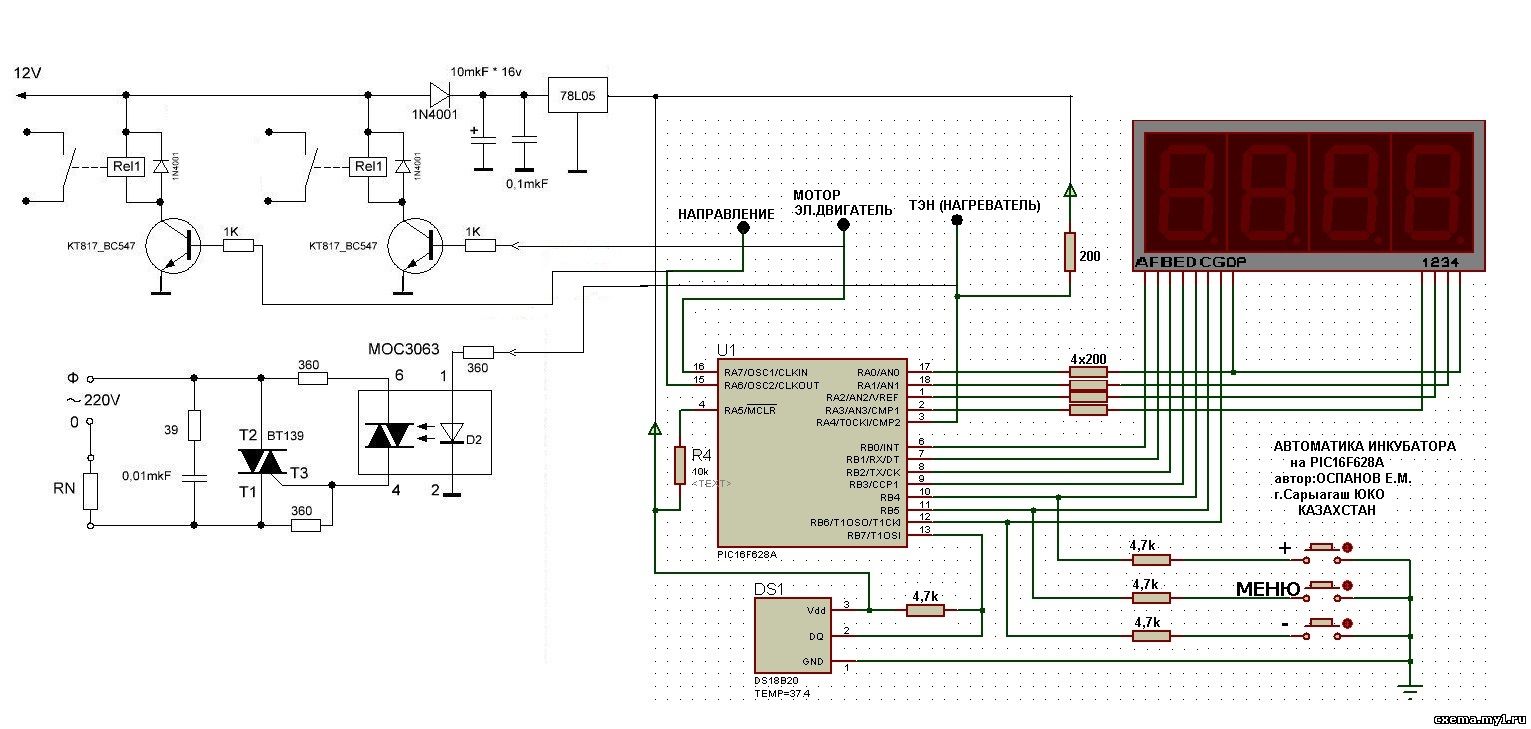Toggle the left relay contact switch
Screen dimensions: 1531x729
coord(68,166)
